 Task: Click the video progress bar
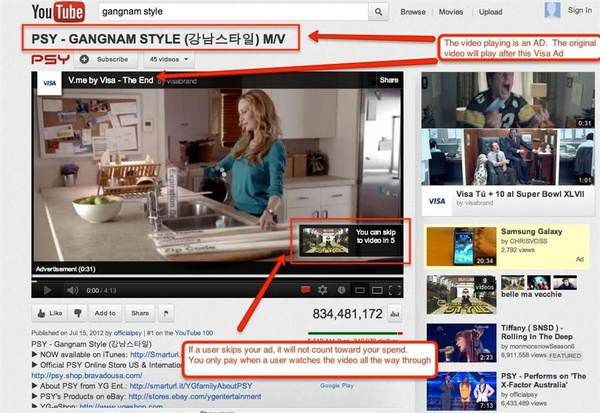click(217, 281)
